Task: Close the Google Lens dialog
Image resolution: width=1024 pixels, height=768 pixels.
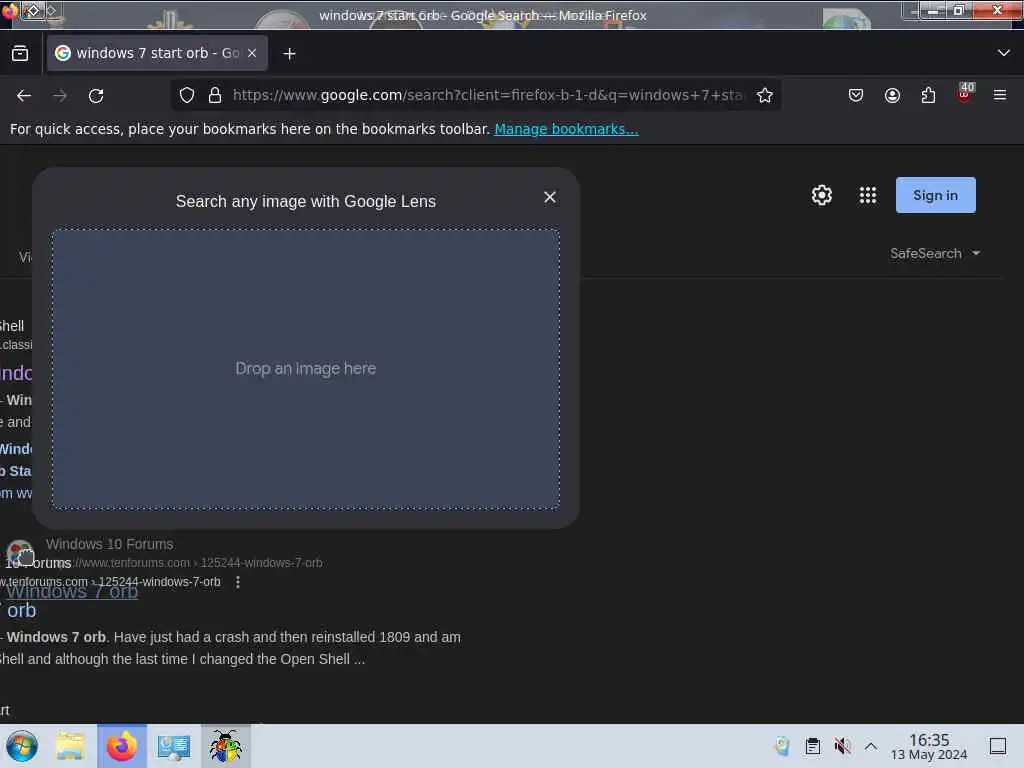Action: pos(550,197)
